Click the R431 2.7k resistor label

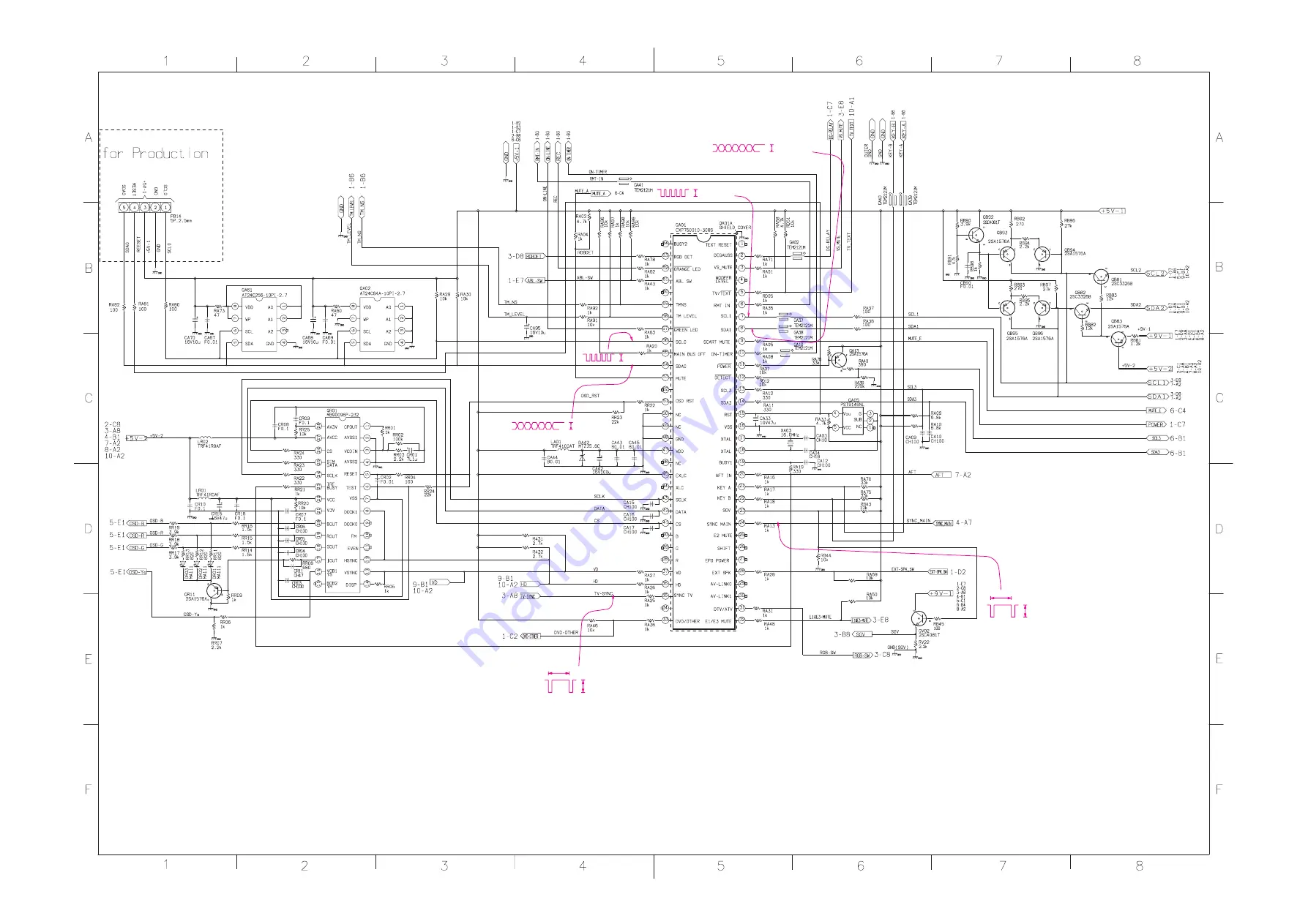coord(537,541)
